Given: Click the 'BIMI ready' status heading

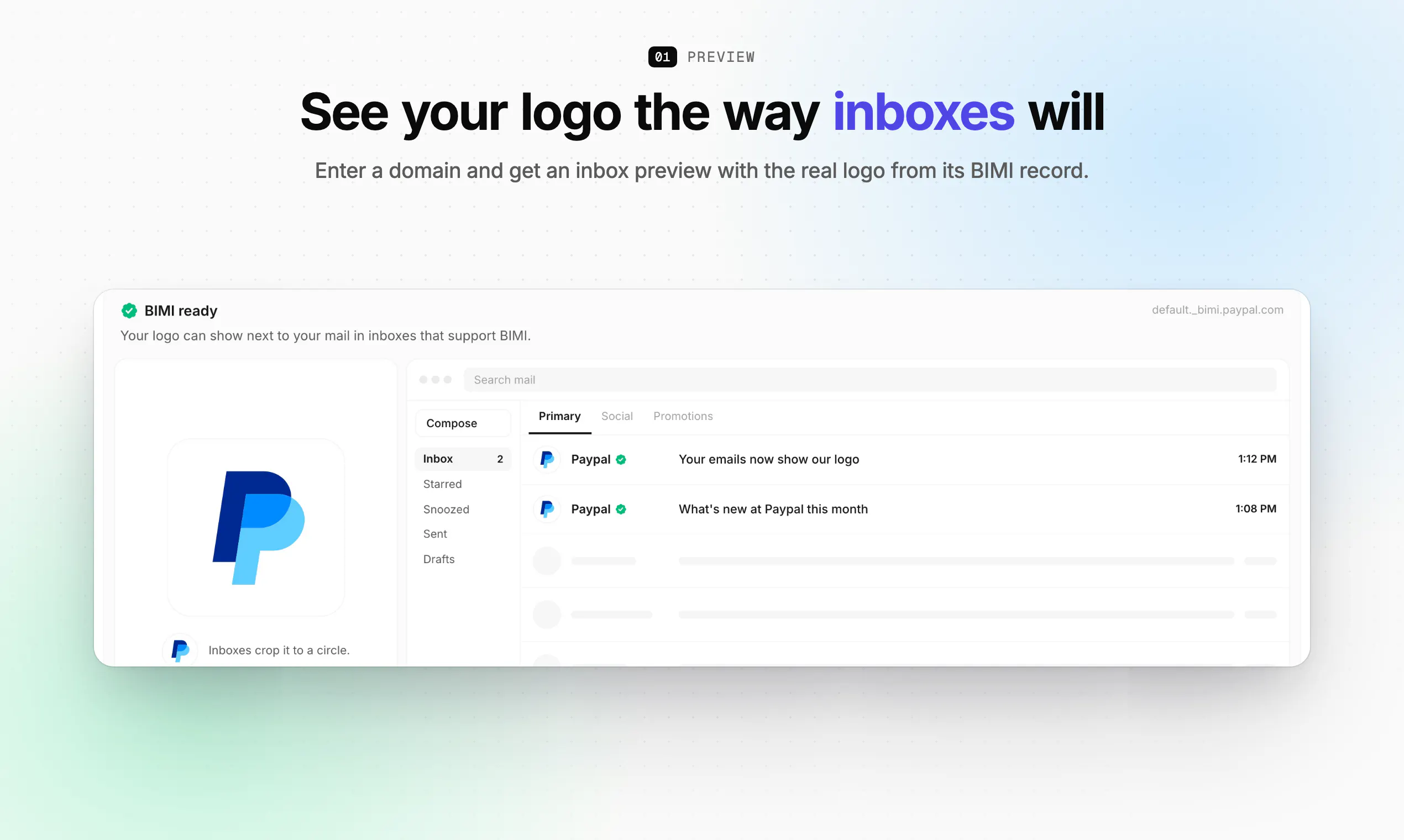Looking at the screenshot, I should pos(181,311).
